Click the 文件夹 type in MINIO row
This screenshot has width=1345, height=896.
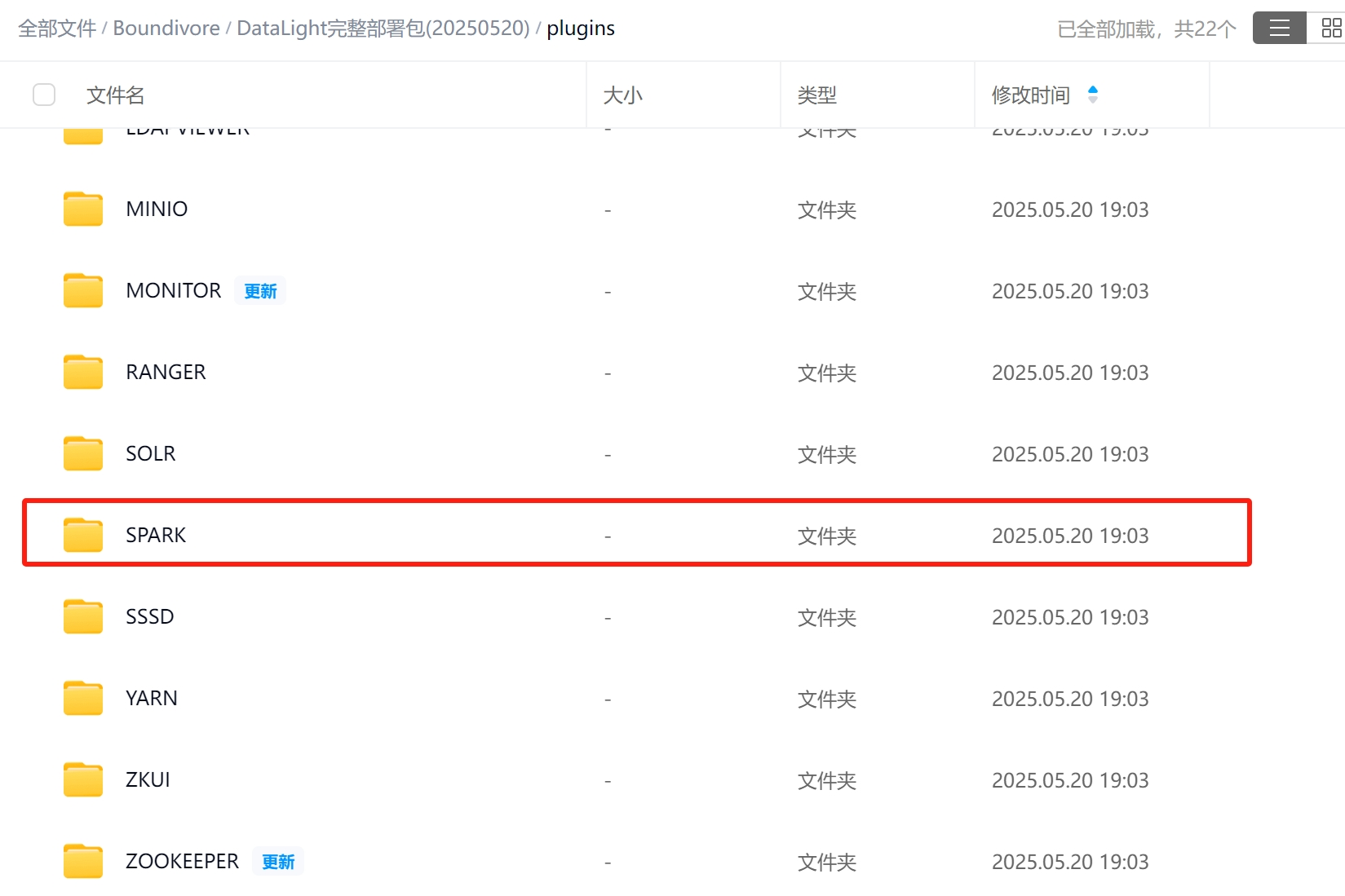point(827,210)
